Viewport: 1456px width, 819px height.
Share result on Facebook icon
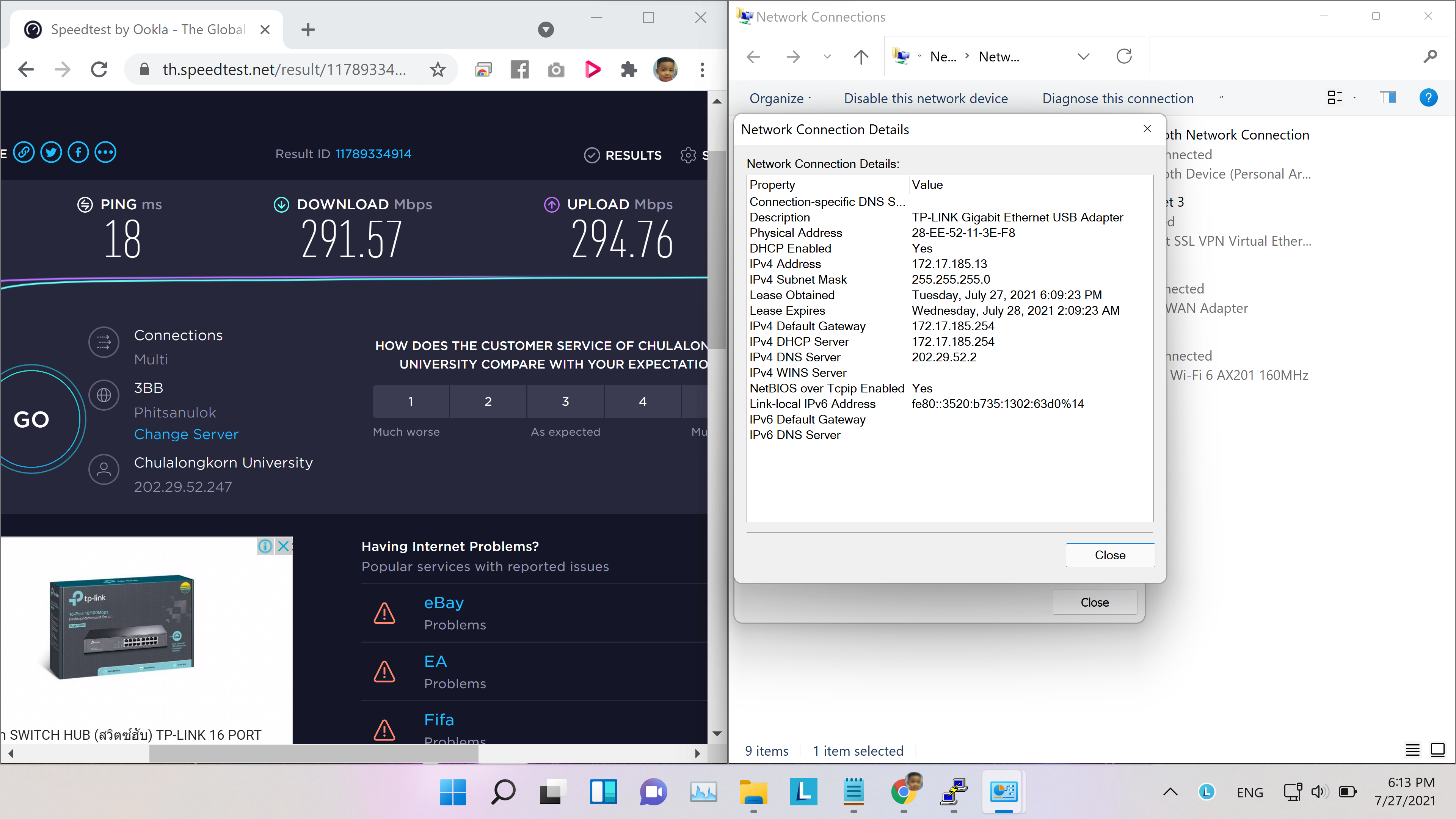78,152
